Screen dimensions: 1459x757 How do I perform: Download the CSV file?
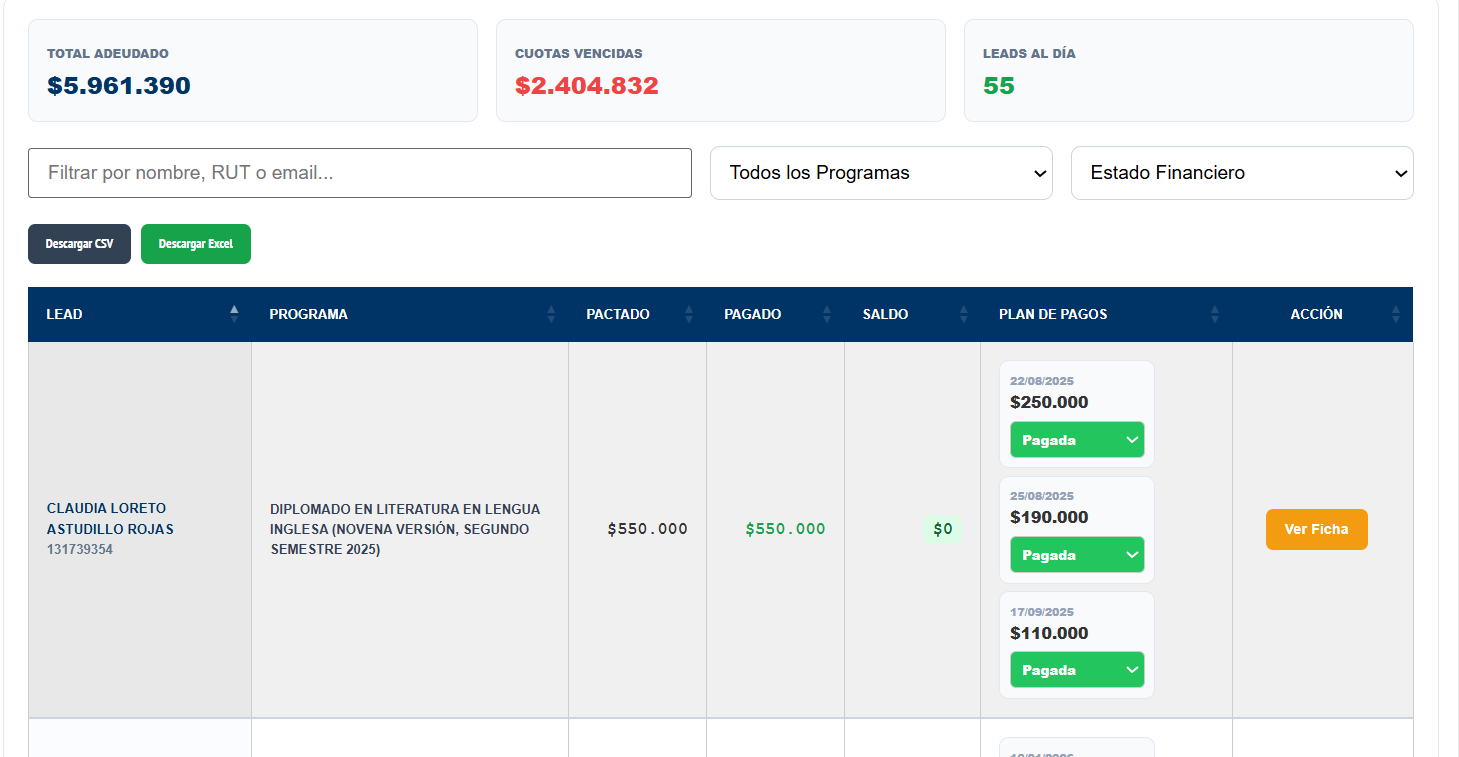click(x=79, y=244)
